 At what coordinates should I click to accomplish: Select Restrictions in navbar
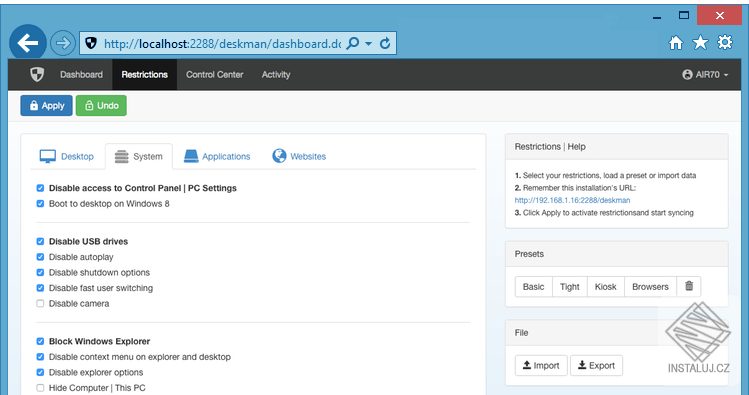pyautogui.click(x=145, y=75)
